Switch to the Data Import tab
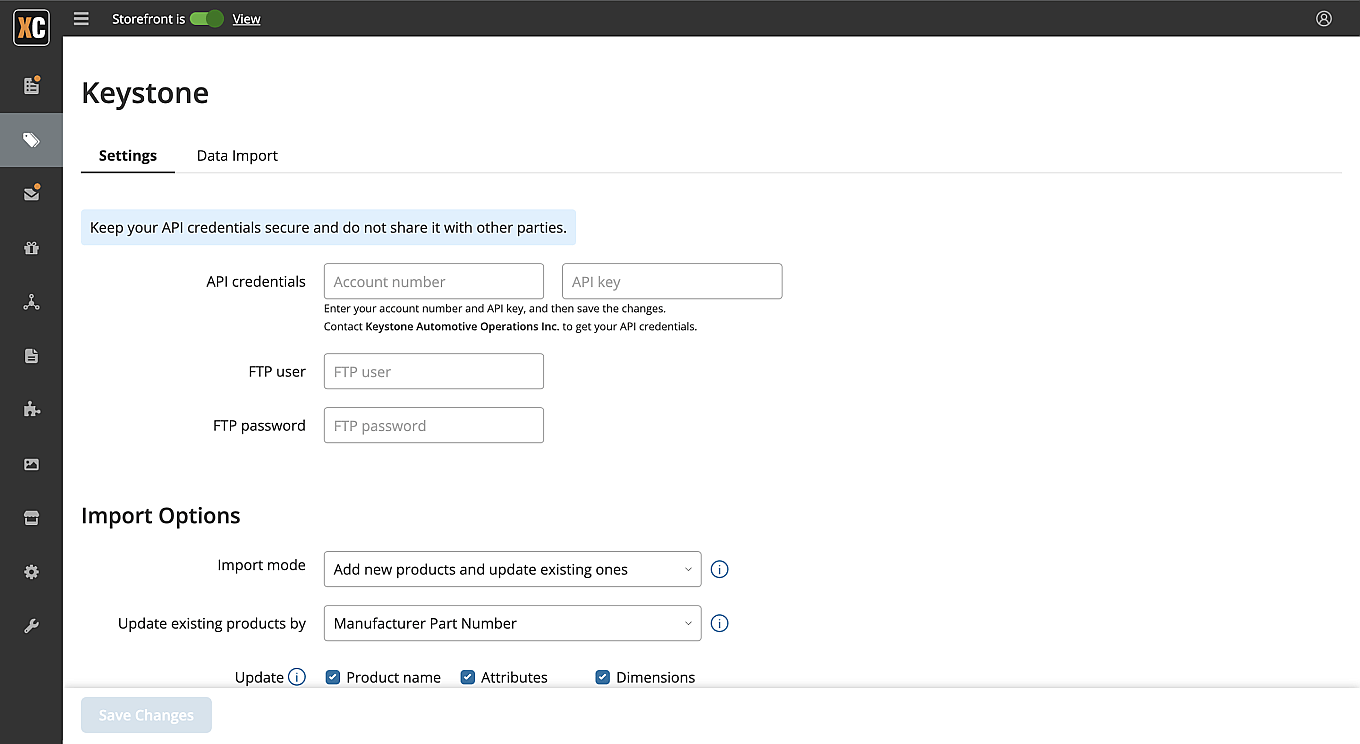The width and height of the screenshot is (1360, 744). [x=237, y=155]
